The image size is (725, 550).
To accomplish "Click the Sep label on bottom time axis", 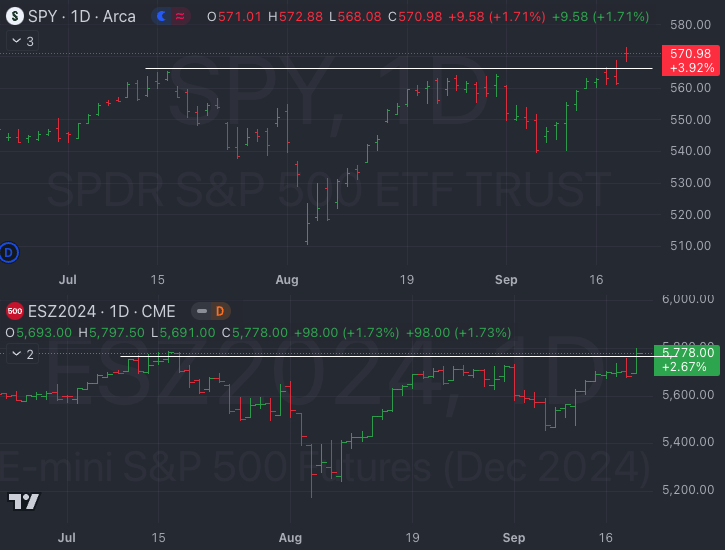I will pos(512,537).
